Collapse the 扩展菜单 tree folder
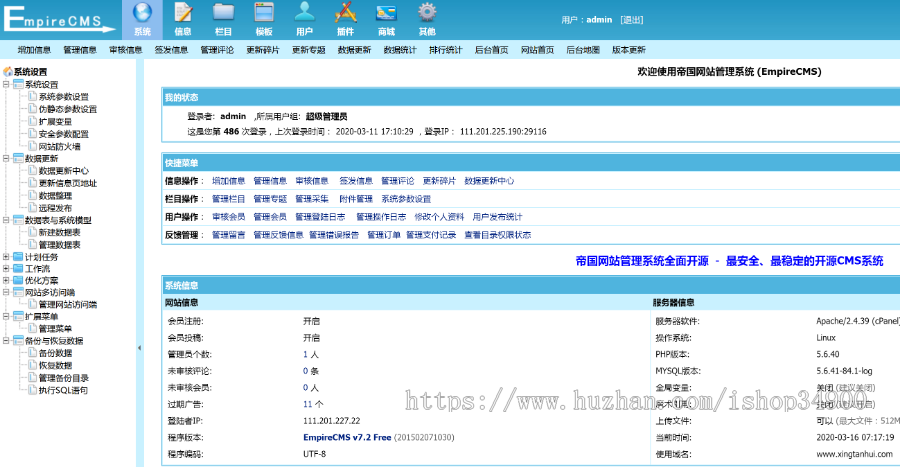 pyautogui.click(x=6, y=316)
